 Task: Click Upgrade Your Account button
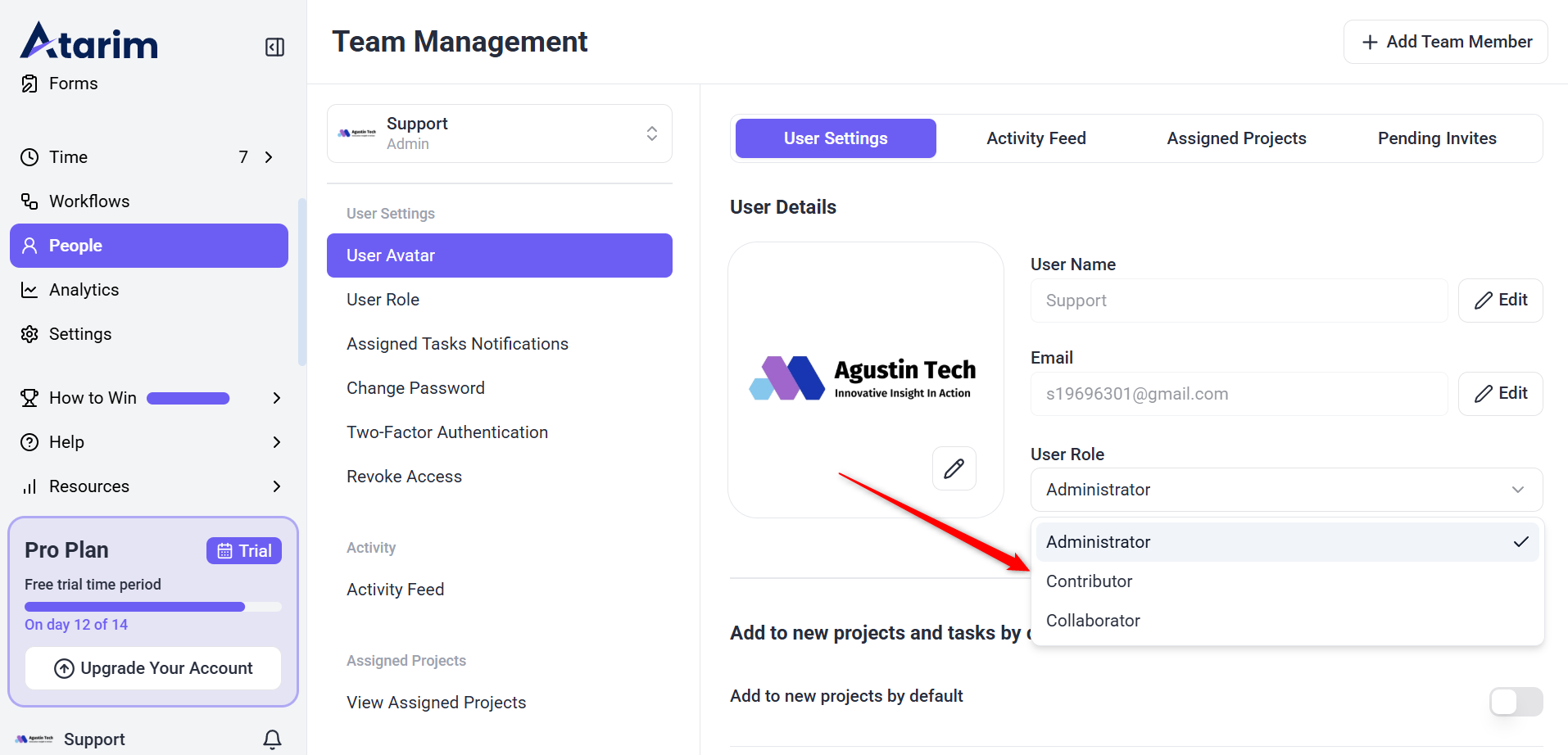coord(153,668)
